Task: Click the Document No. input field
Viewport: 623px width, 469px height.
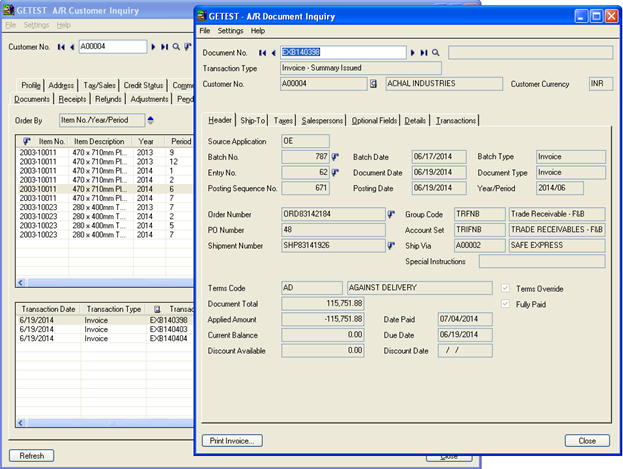Action: 343,52
